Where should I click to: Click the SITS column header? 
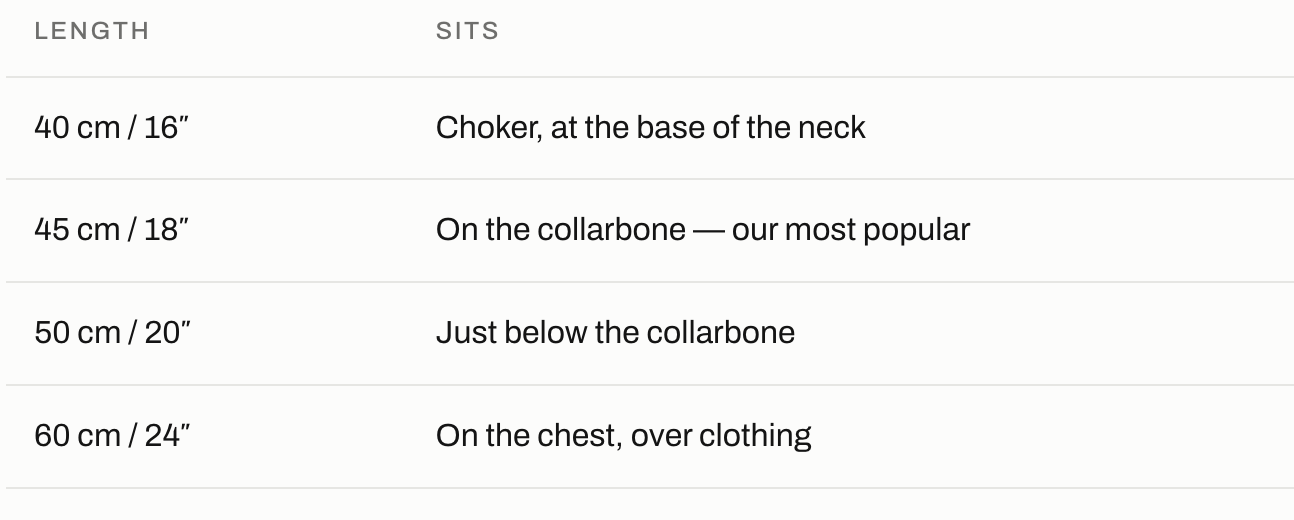tap(467, 31)
